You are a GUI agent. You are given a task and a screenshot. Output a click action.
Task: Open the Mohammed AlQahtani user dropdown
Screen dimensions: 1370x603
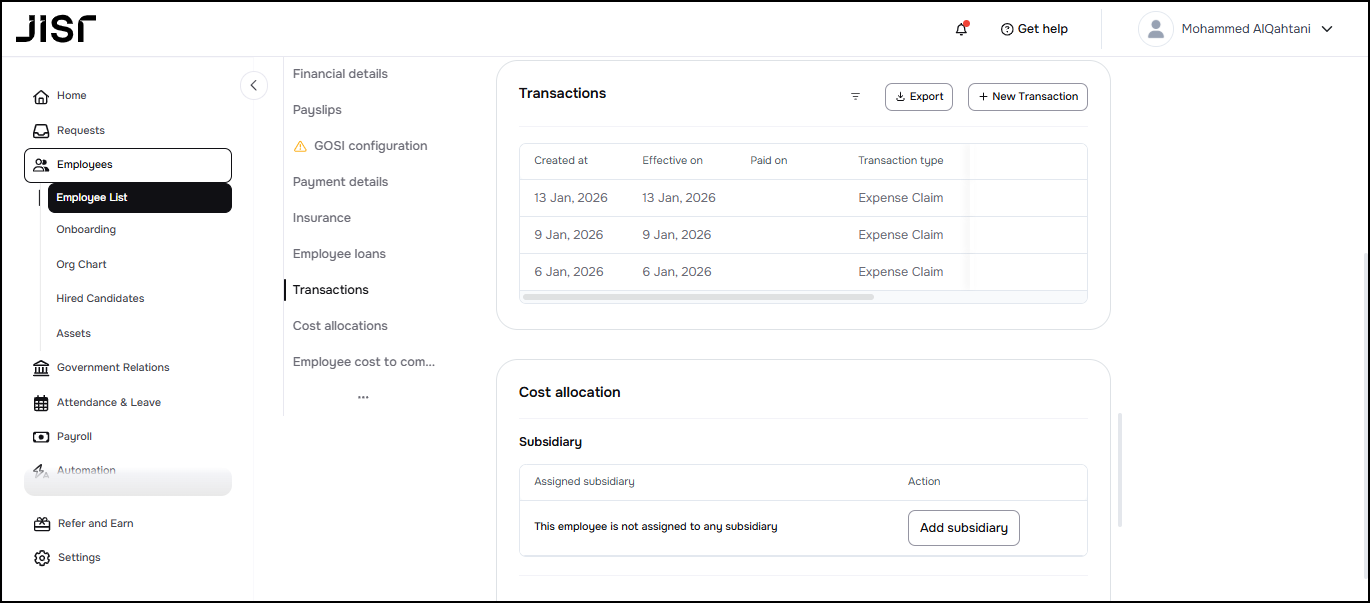[1236, 29]
